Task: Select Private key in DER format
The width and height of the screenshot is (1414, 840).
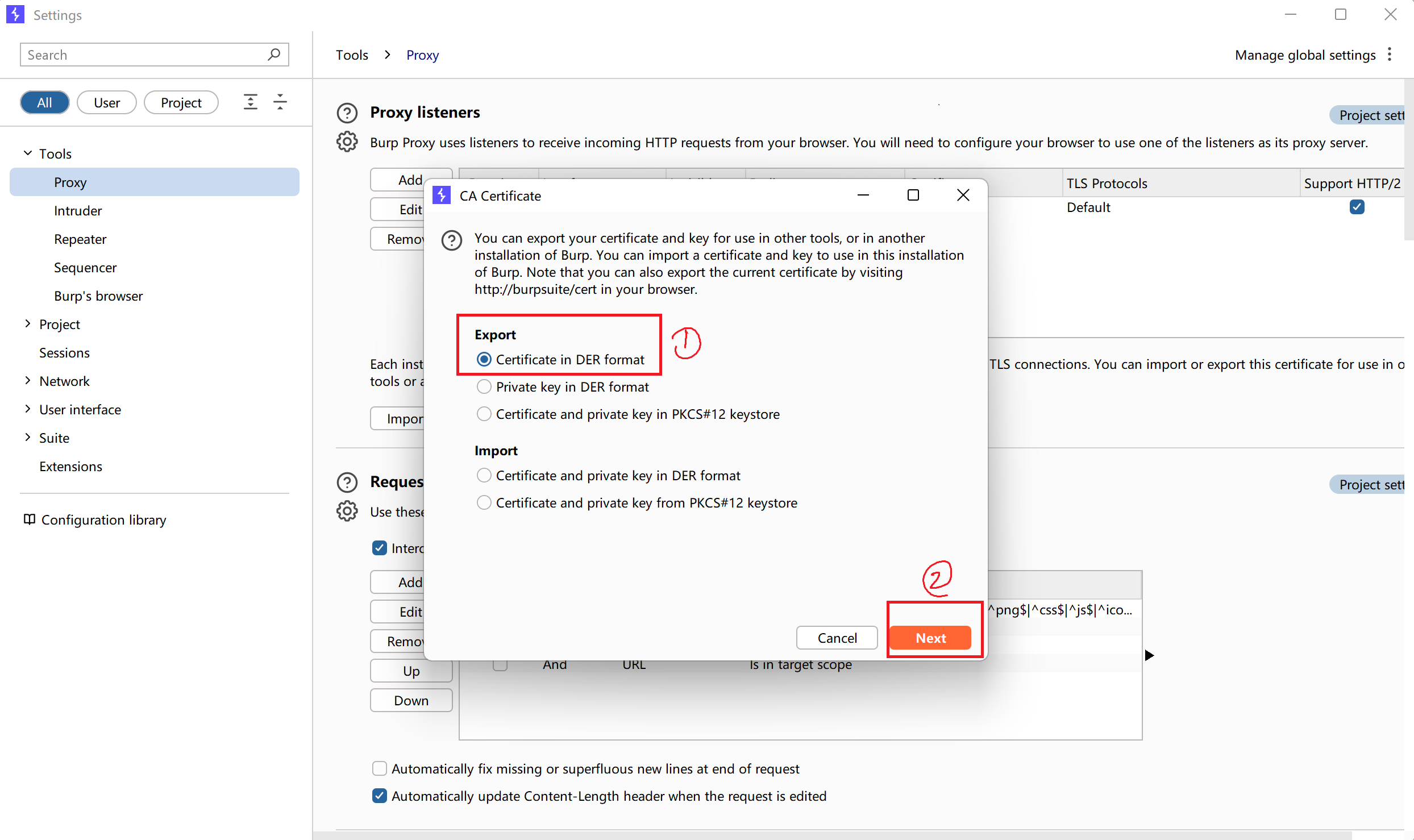Action: point(484,387)
